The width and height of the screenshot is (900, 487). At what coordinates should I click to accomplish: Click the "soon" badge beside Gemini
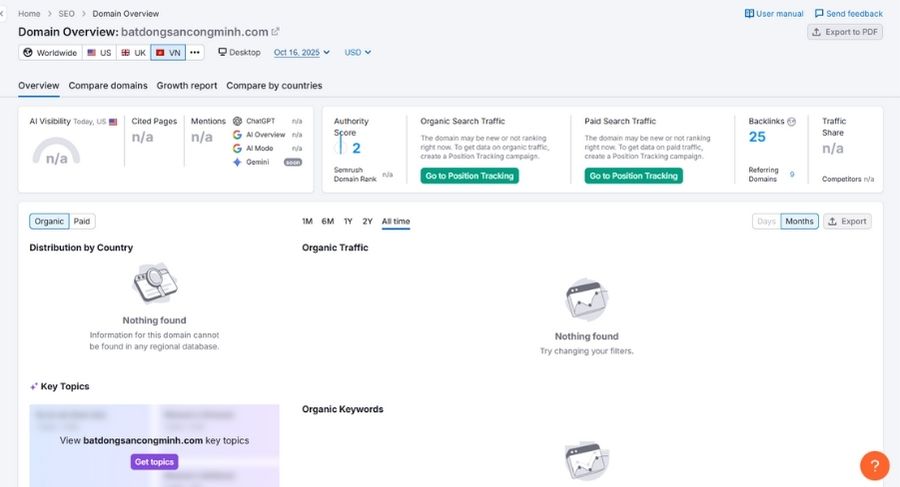(293, 162)
